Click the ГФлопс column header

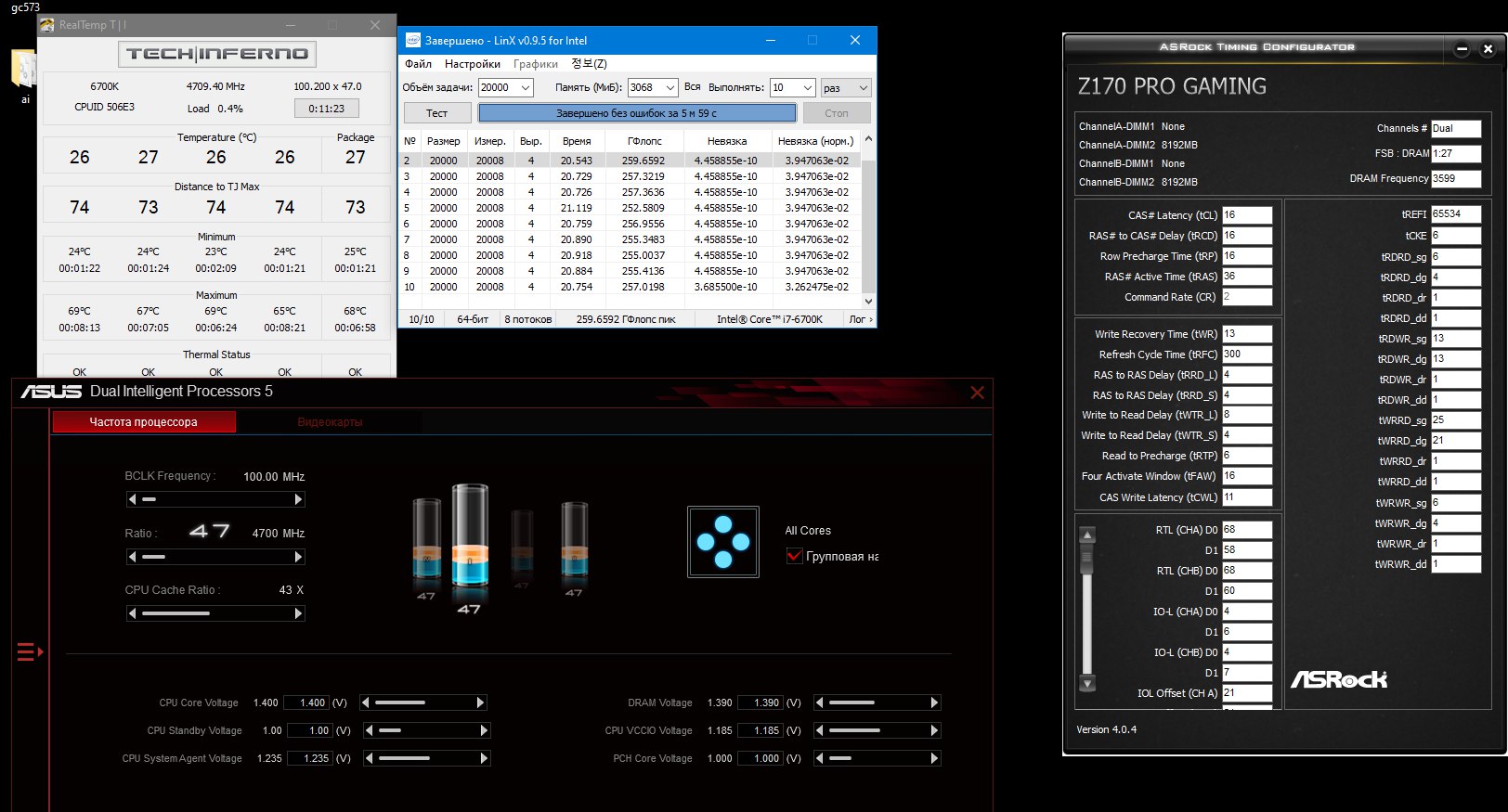[644, 141]
